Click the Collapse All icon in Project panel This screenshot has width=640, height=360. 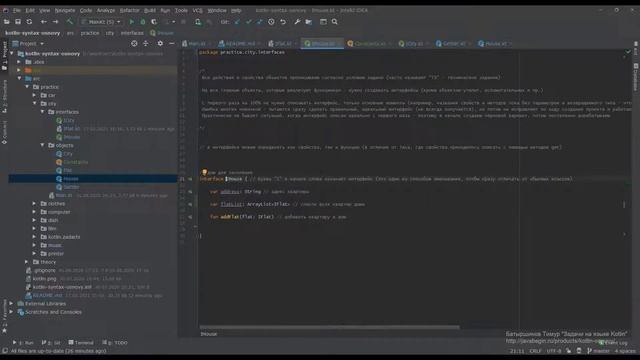[x=146, y=43]
